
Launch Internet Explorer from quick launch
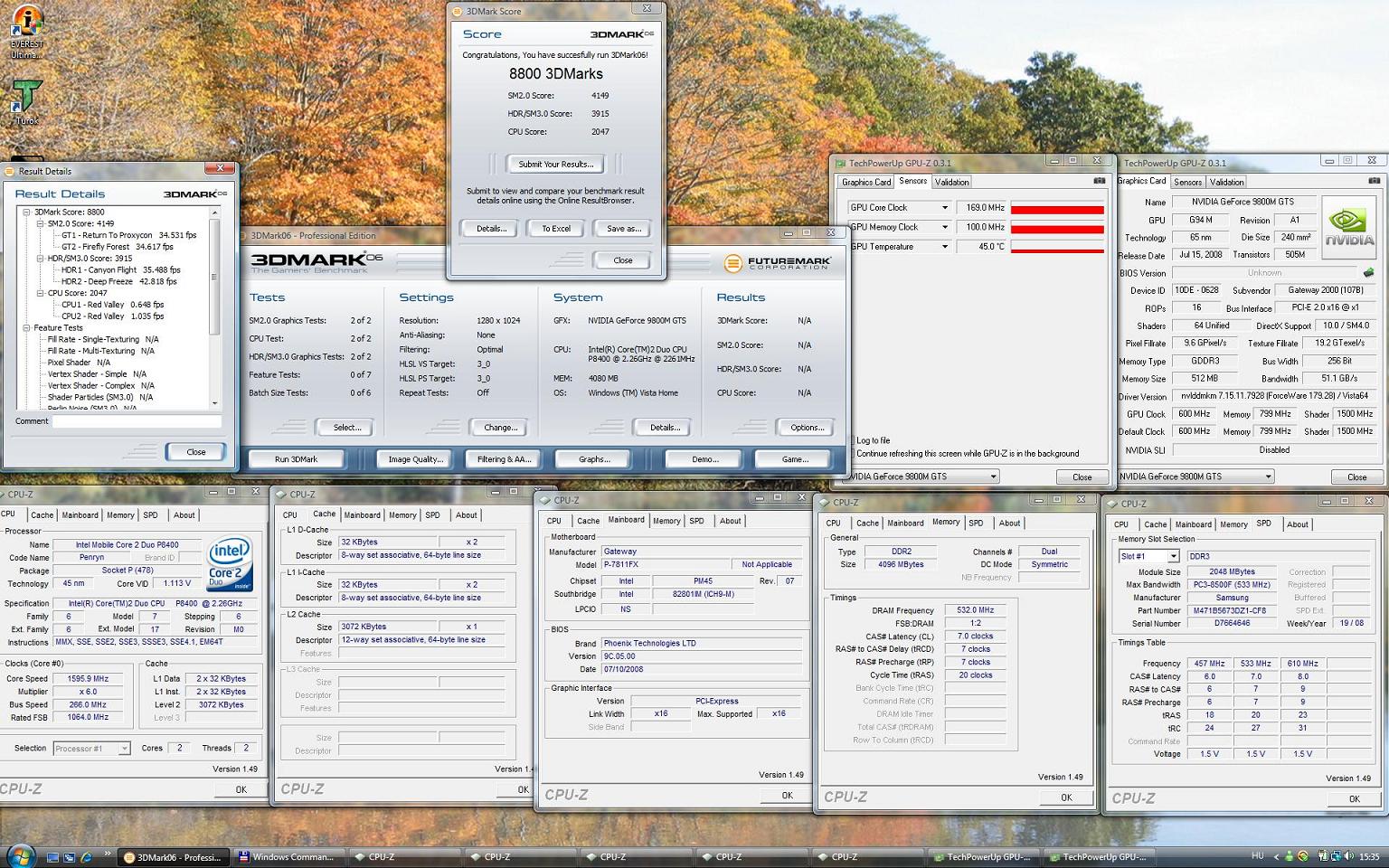click(x=87, y=857)
